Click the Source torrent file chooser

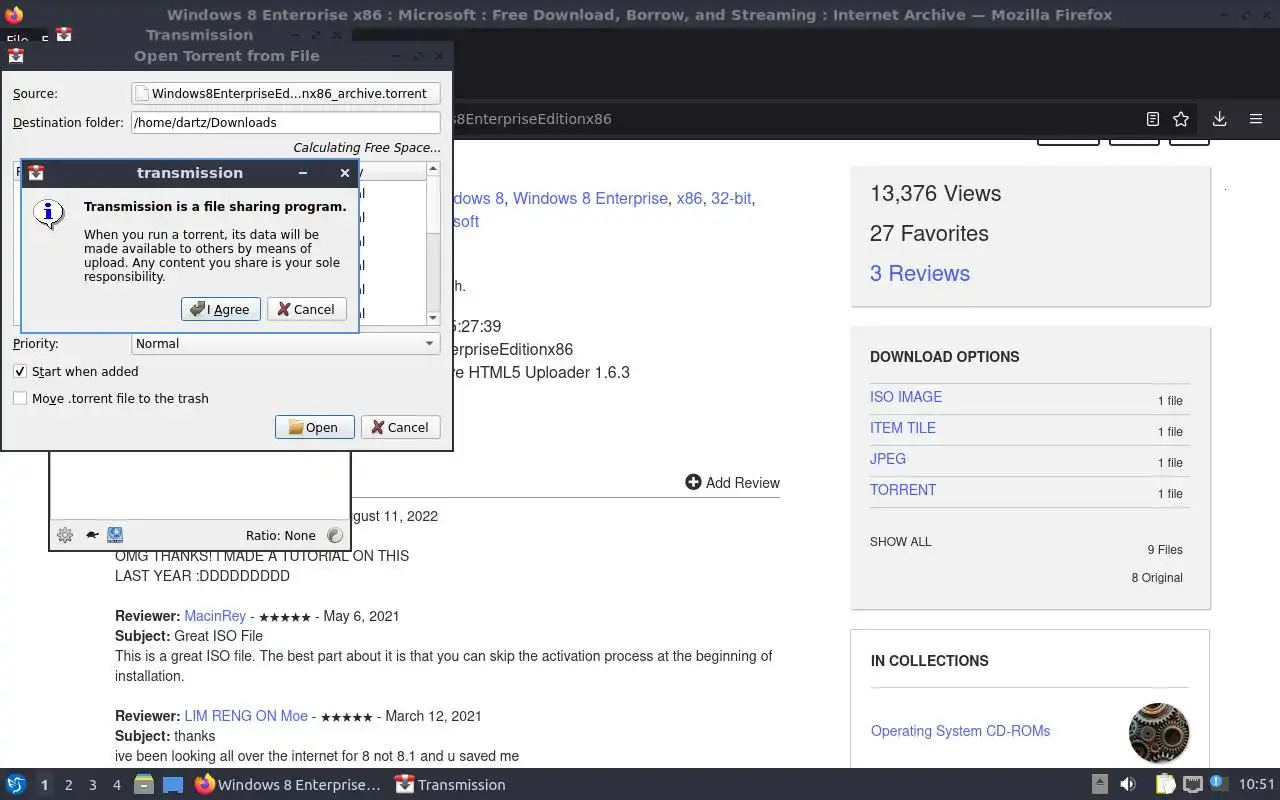click(286, 93)
